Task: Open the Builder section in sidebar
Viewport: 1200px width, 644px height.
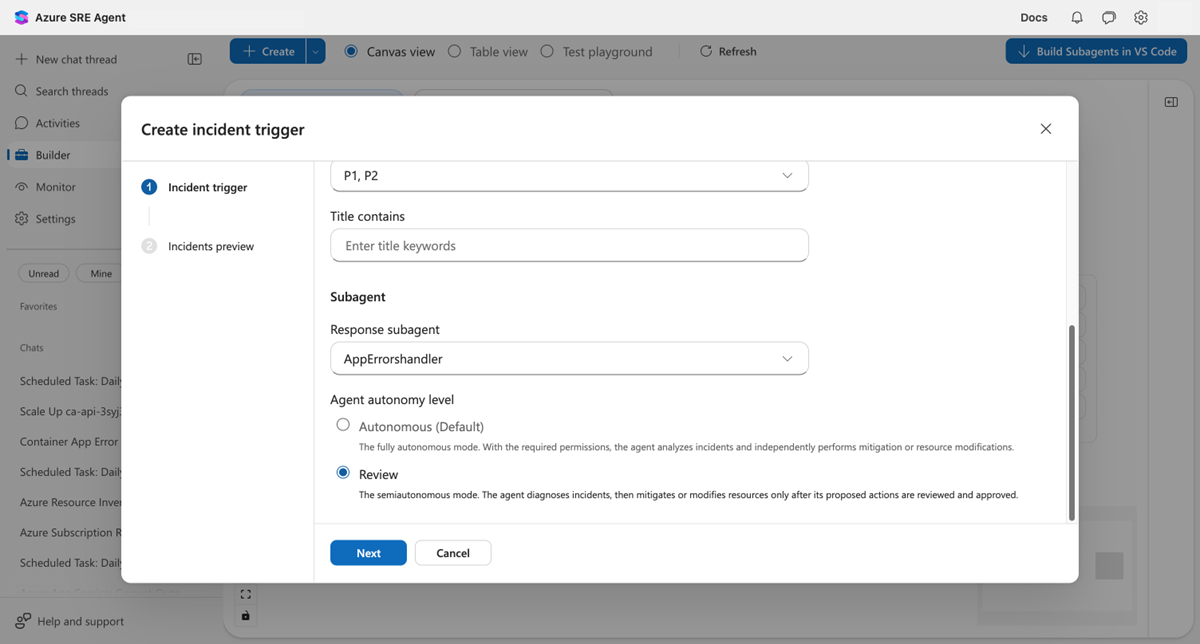Action: (x=55, y=154)
